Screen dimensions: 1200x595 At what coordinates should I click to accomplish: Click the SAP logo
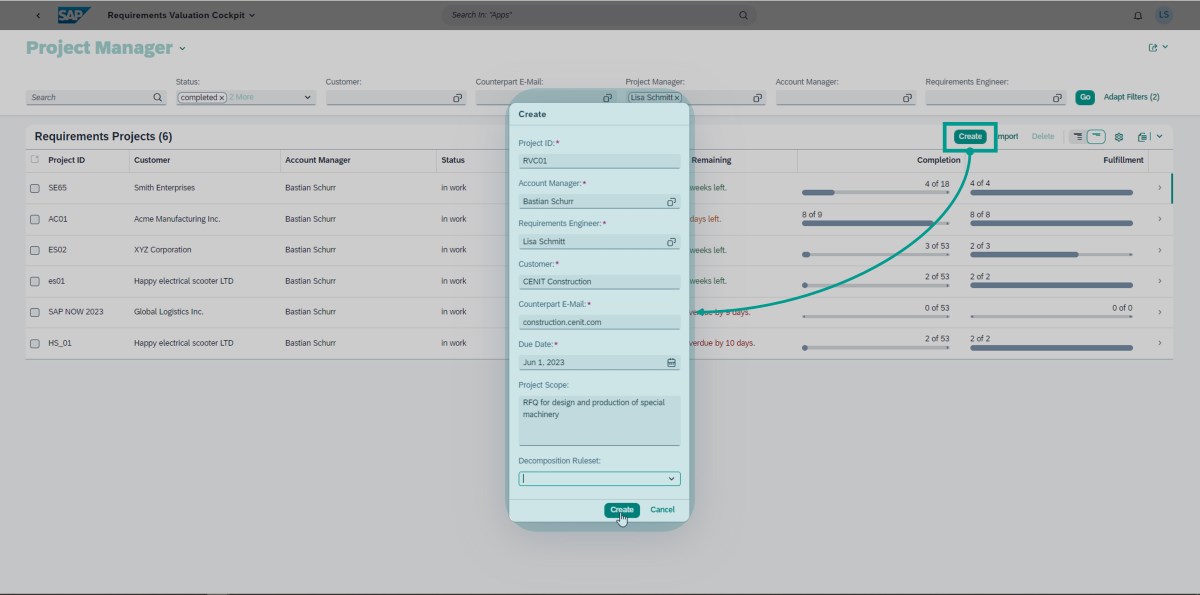[x=74, y=15]
